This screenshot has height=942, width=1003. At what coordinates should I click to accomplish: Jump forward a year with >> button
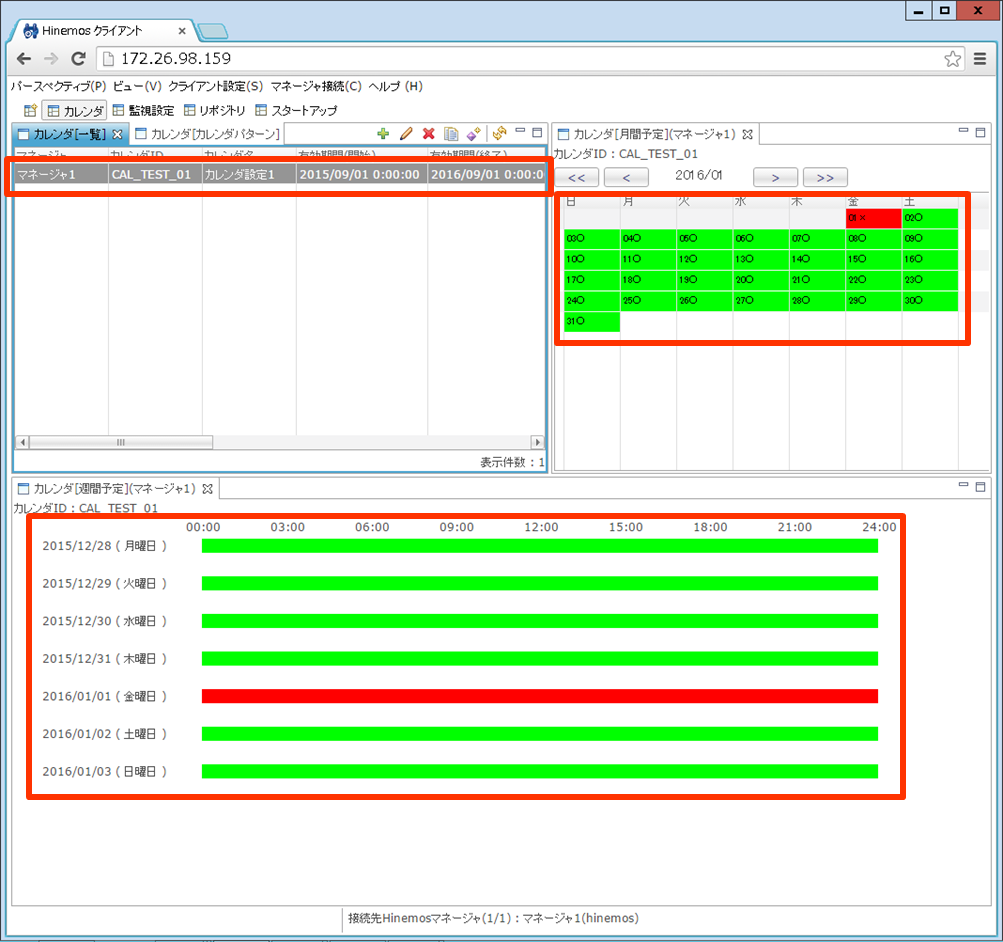coord(825,177)
